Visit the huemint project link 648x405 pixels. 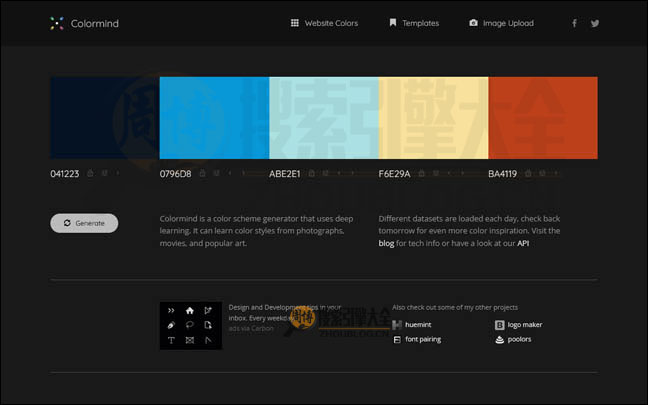pos(418,325)
